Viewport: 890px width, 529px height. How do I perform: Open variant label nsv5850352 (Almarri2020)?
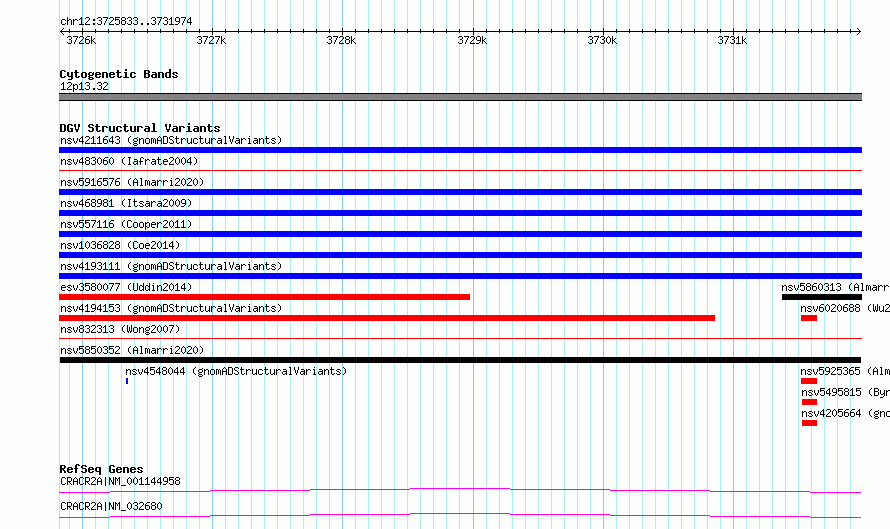(132, 350)
